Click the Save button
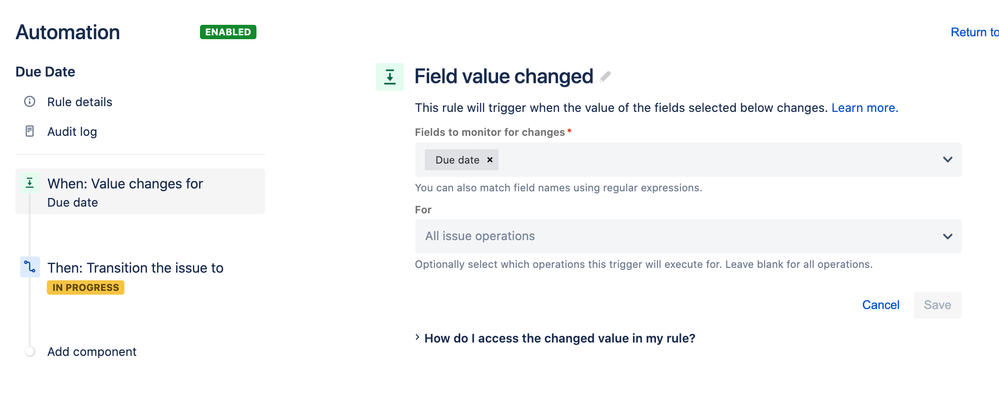 [937, 305]
